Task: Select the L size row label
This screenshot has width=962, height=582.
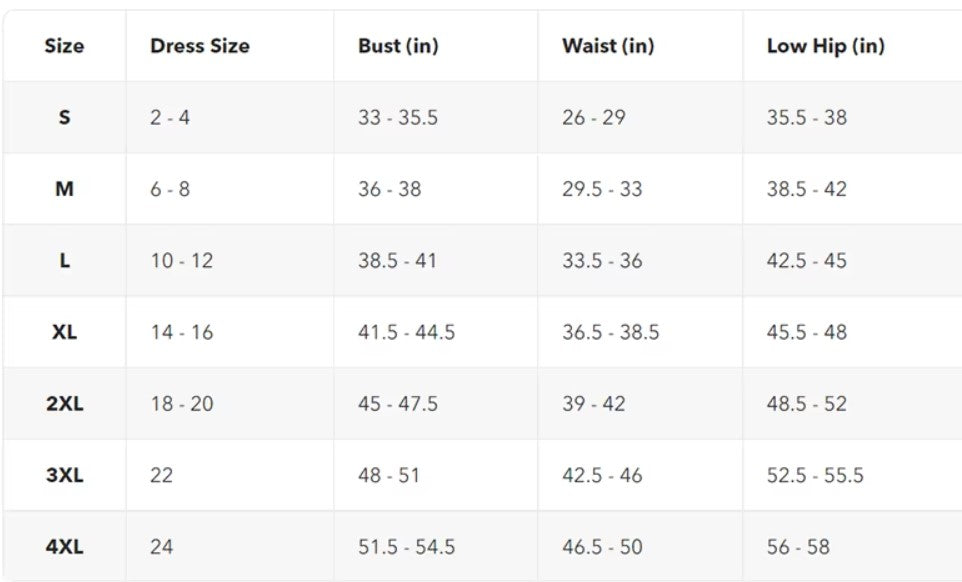Action: [64, 261]
